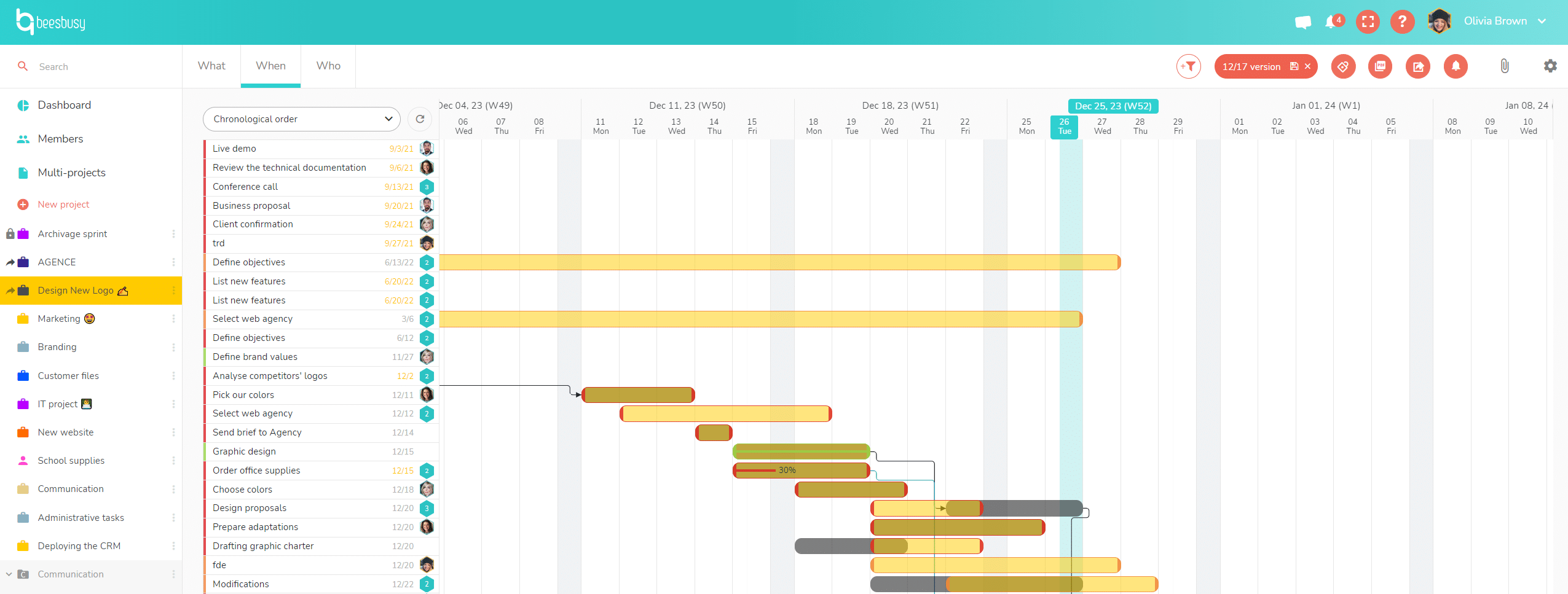The height and width of the screenshot is (594, 1568).
Task: Click the Pick our colors Gantt bar
Action: pyautogui.click(x=638, y=395)
